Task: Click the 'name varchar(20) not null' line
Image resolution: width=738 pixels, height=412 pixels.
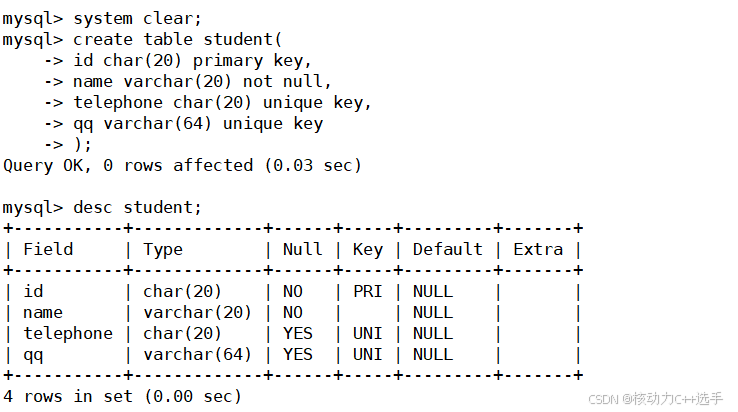Action: (x=202, y=82)
